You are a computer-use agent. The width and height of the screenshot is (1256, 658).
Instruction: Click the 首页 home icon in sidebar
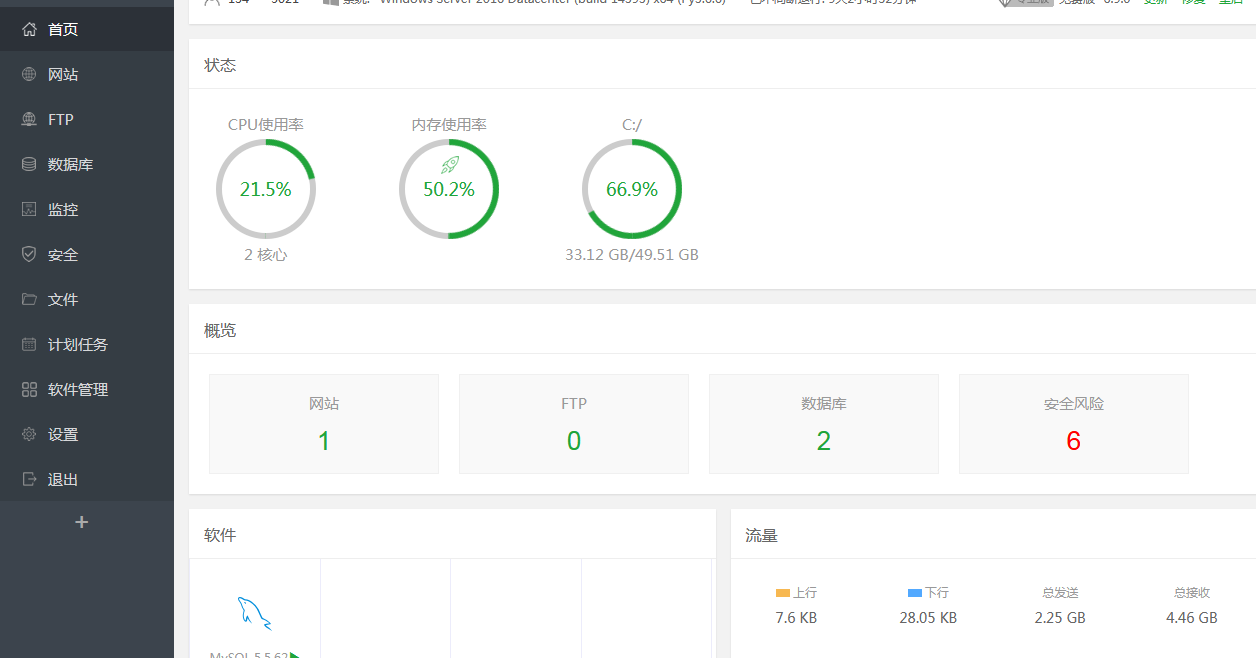pos(29,29)
